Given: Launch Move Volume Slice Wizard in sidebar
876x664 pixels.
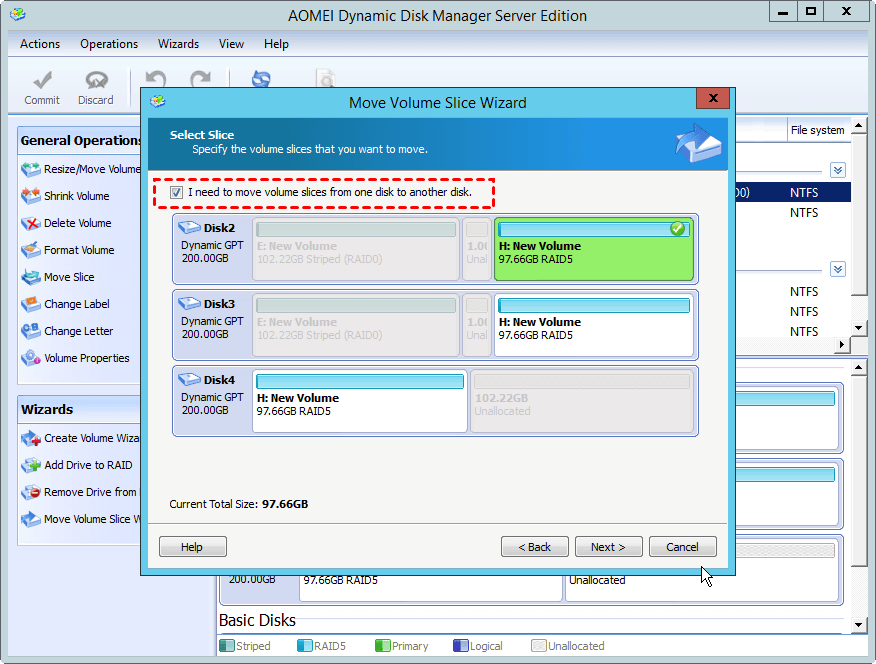Looking at the screenshot, I should 80,519.
